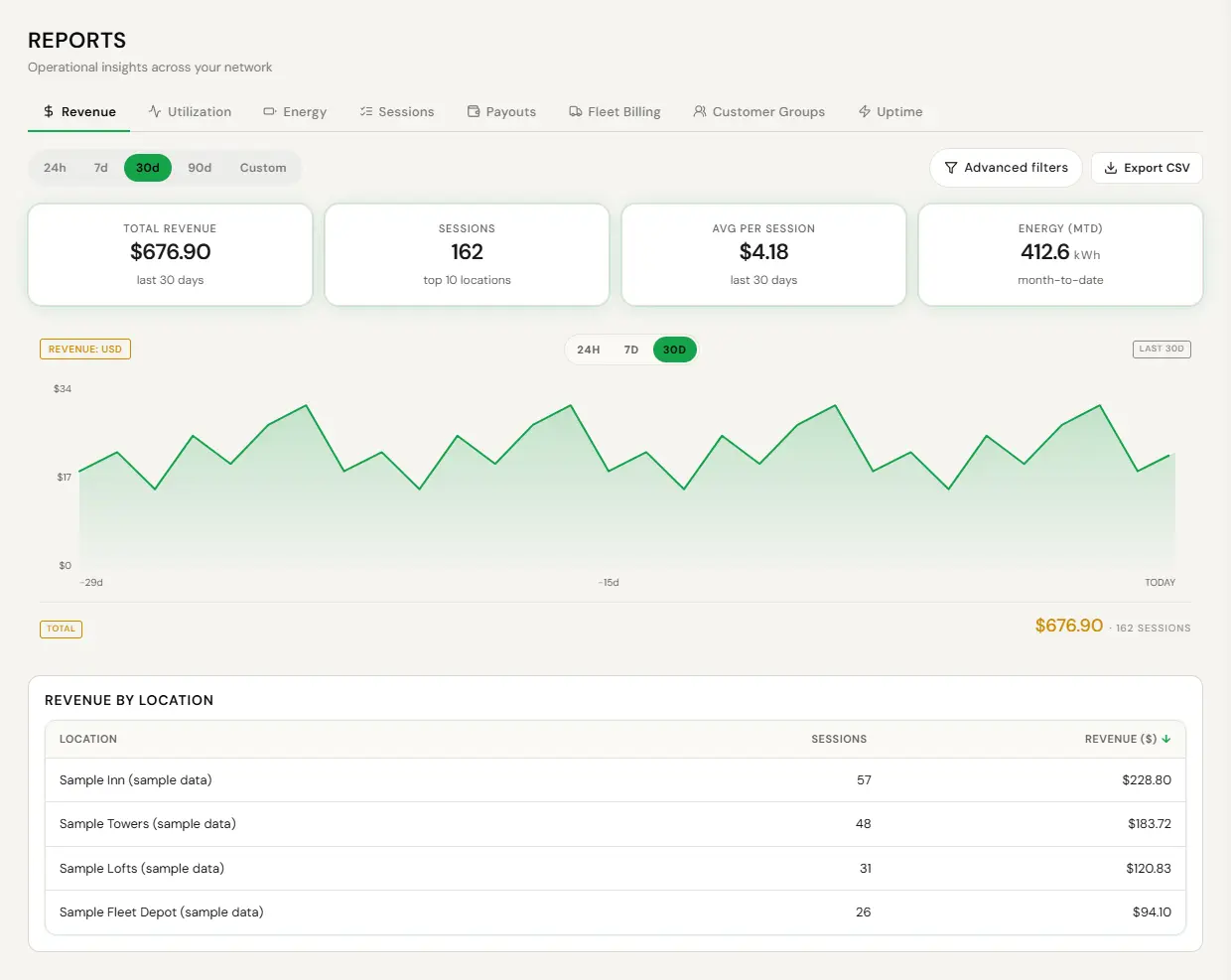1231x980 pixels.
Task: Click the funnel icon in Advanced filters
Action: point(951,168)
